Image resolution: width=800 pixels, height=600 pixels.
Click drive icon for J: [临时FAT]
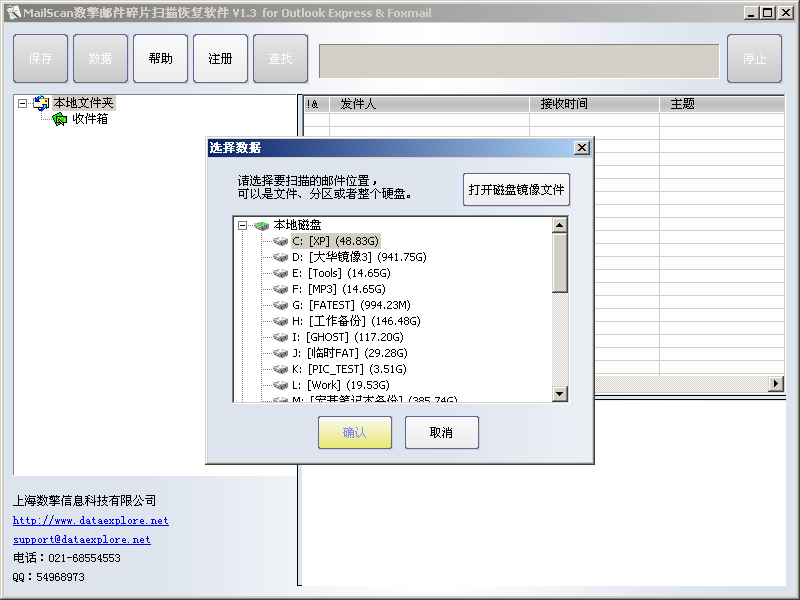pyautogui.click(x=280, y=353)
